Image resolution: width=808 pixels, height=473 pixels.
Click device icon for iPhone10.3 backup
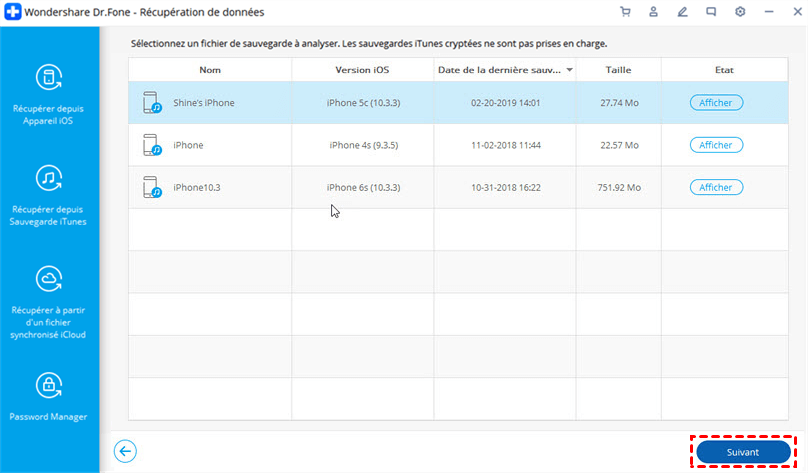[152, 187]
